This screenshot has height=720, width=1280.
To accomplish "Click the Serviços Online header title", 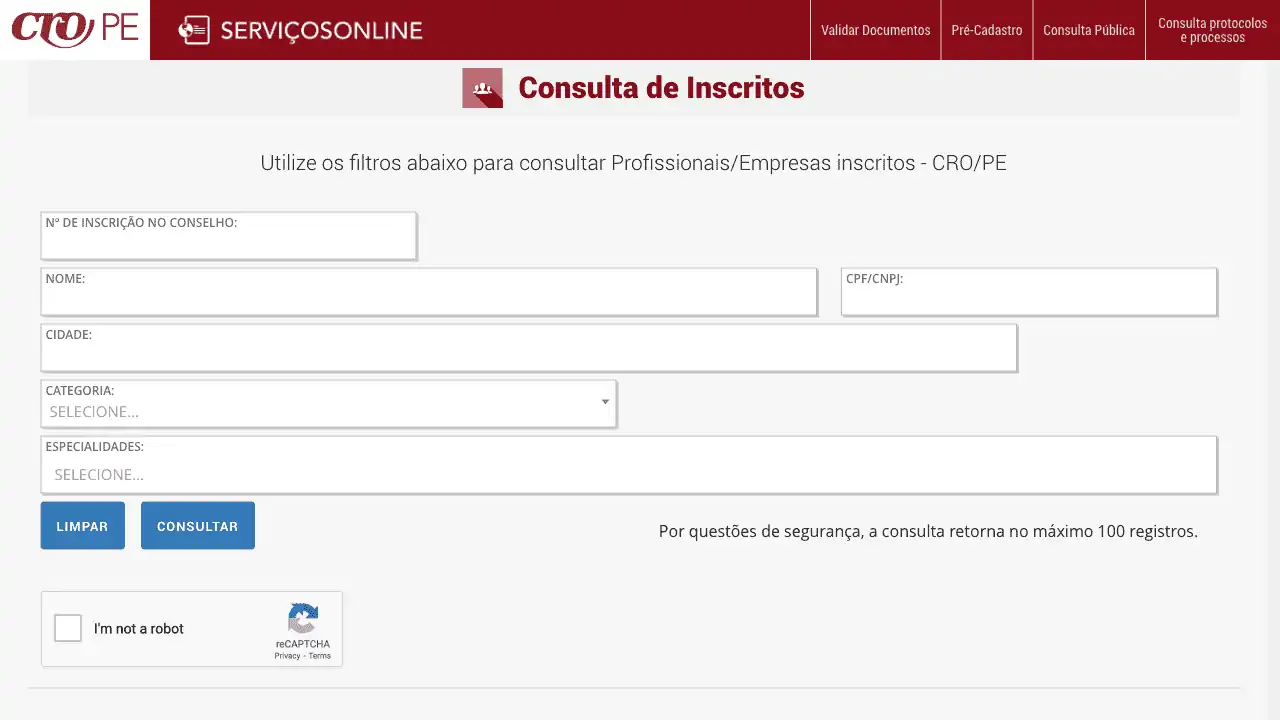I will (321, 31).
